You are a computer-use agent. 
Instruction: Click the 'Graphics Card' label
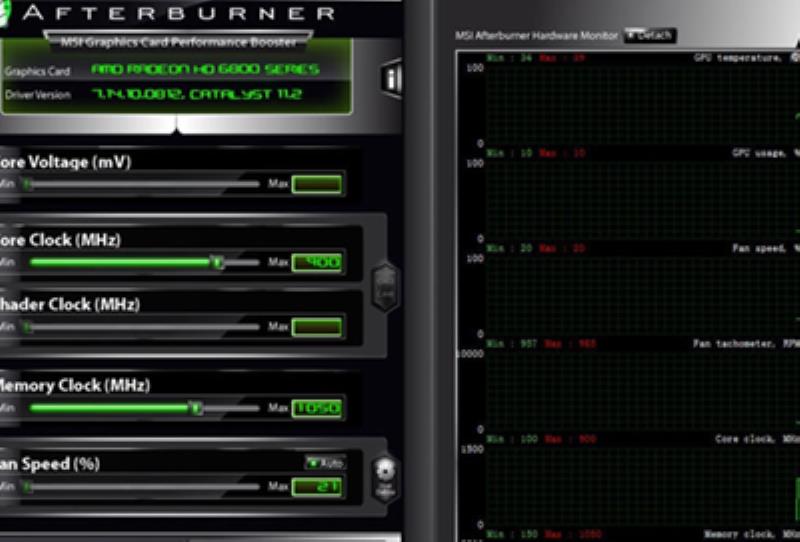click(x=37, y=71)
